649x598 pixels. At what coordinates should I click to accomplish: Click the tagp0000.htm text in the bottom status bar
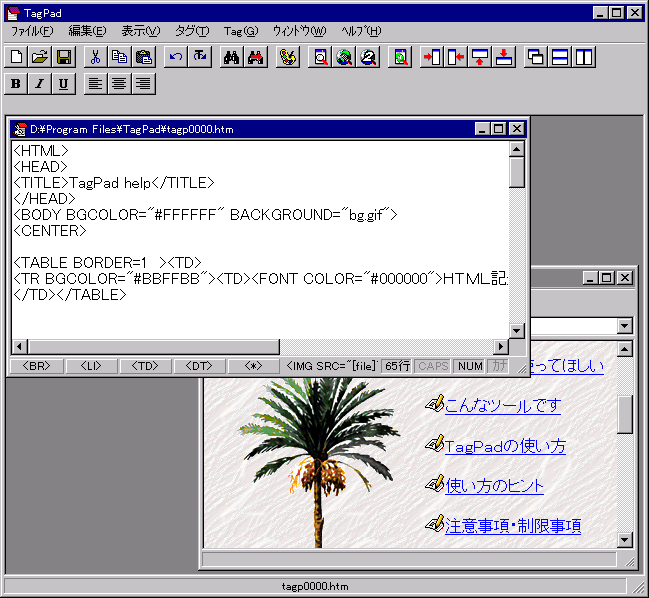[315, 586]
